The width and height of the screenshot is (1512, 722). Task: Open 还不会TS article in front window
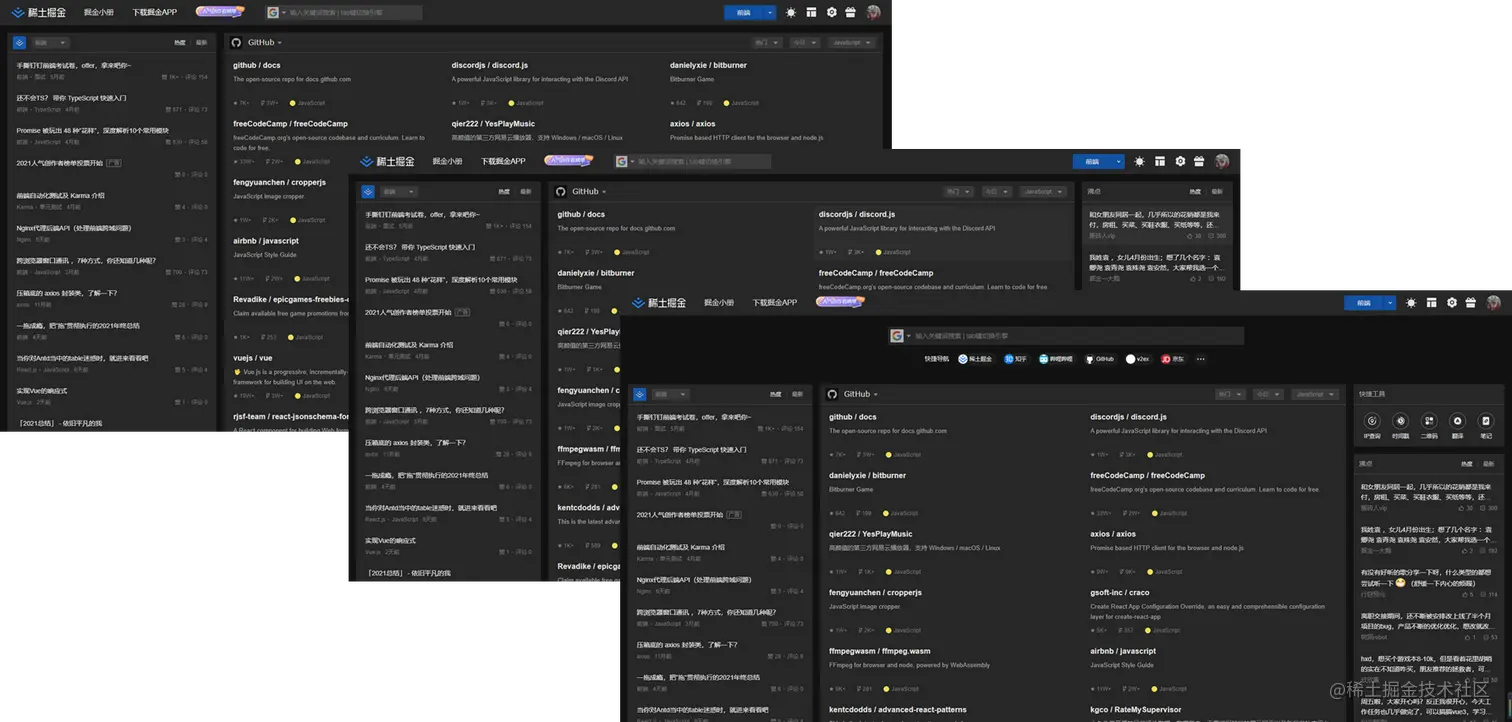691,449
